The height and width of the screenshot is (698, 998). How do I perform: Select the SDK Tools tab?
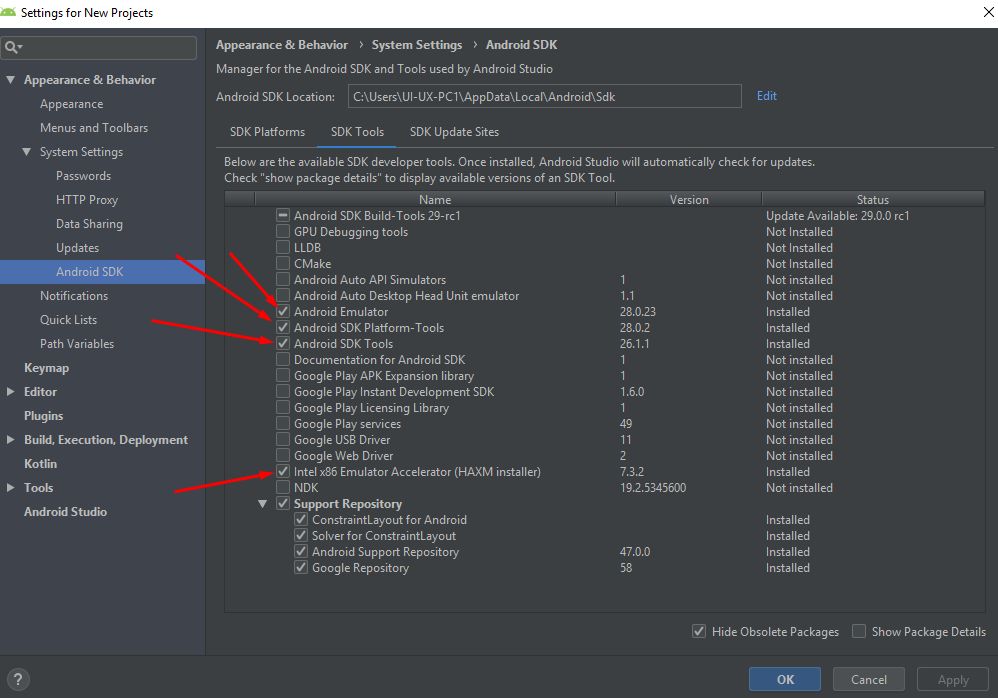(357, 132)
